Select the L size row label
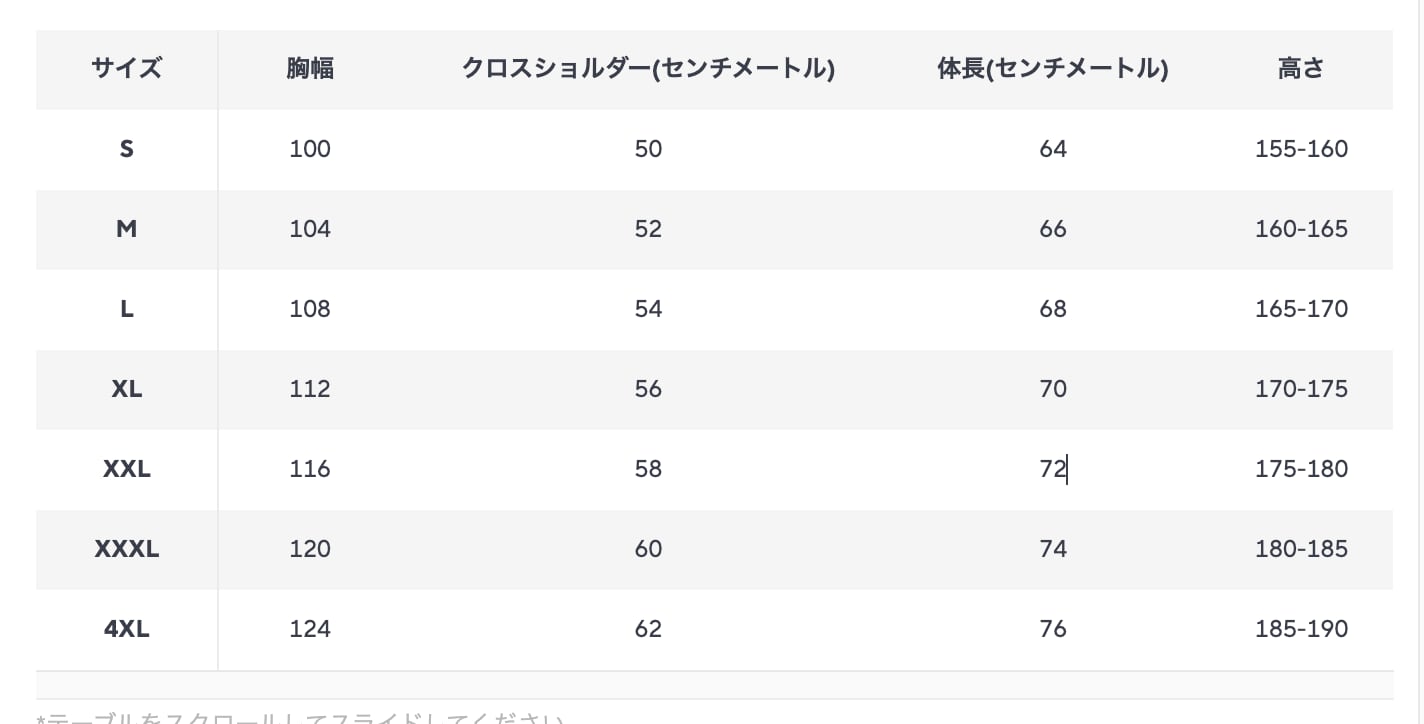This screenshot has height=724, width=1424. tap(126, 309)
